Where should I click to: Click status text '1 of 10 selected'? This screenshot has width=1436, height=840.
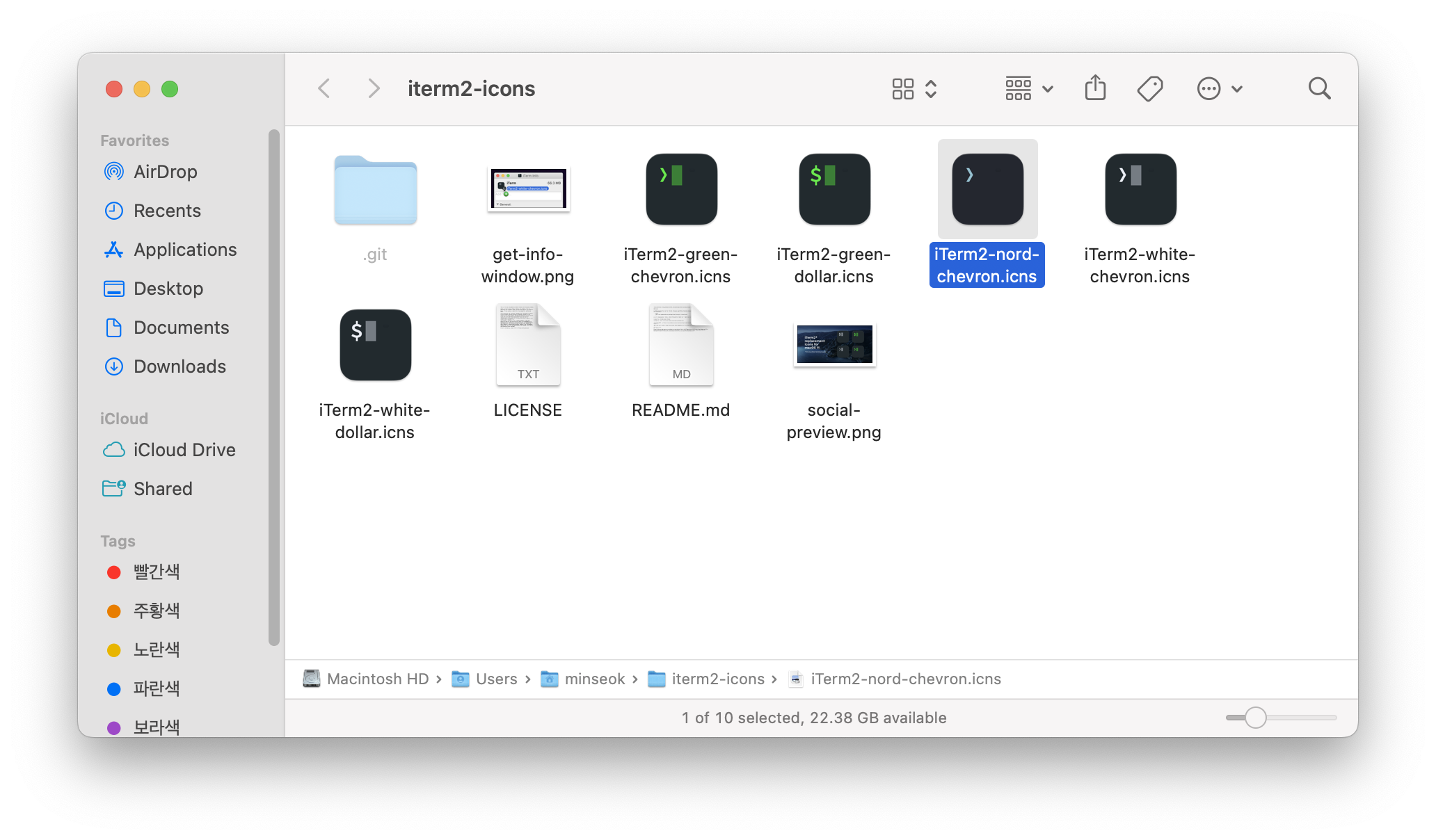(x=741, y=718)
